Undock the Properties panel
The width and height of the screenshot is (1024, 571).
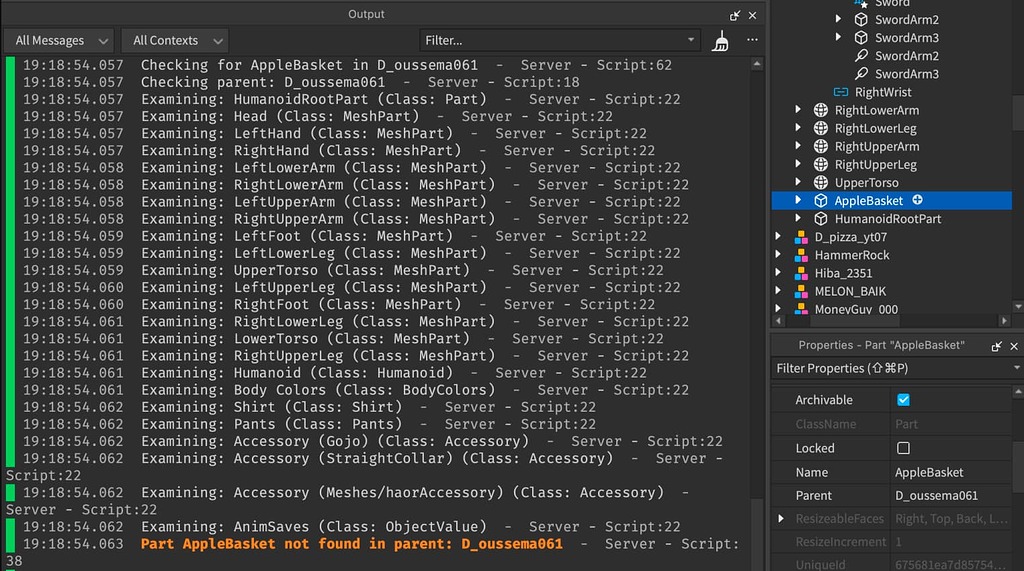point(996,345)
